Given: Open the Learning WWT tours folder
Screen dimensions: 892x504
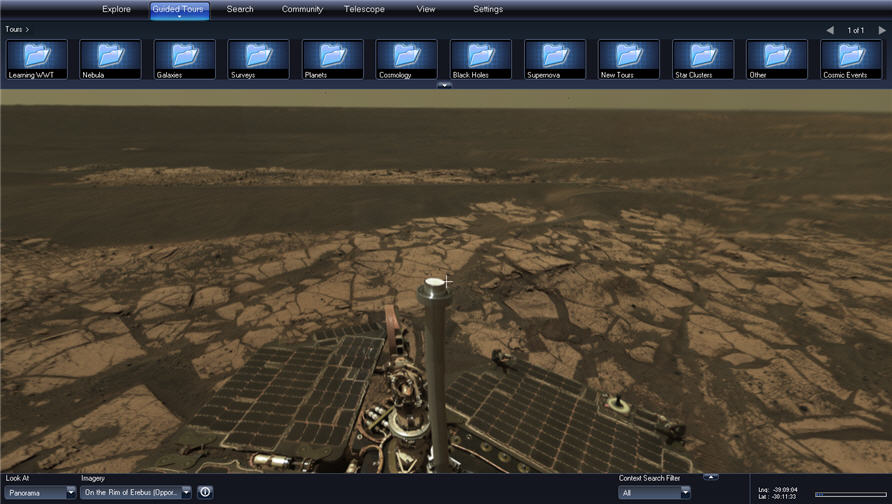Looking at the screenshot, I should click(x=37, y=59).
